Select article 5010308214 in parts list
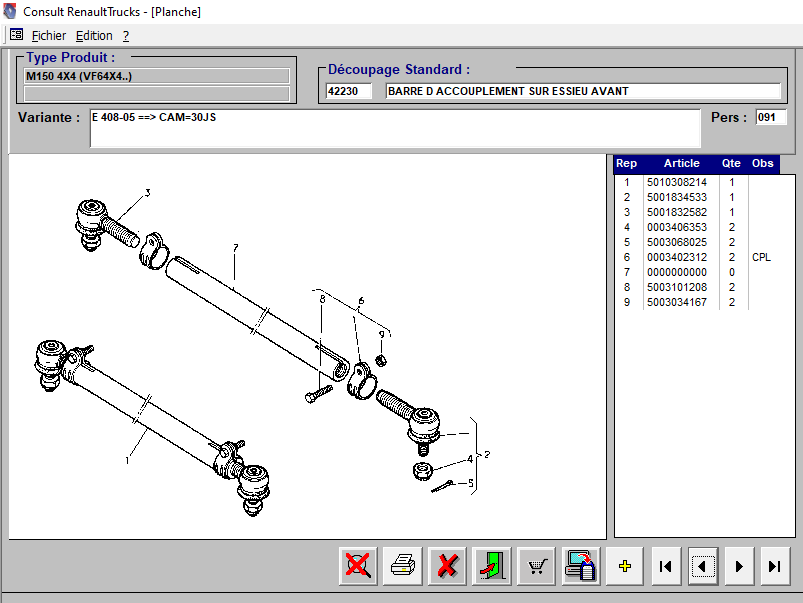The width and height of the screenshot is (803, 603). [676, 183]
